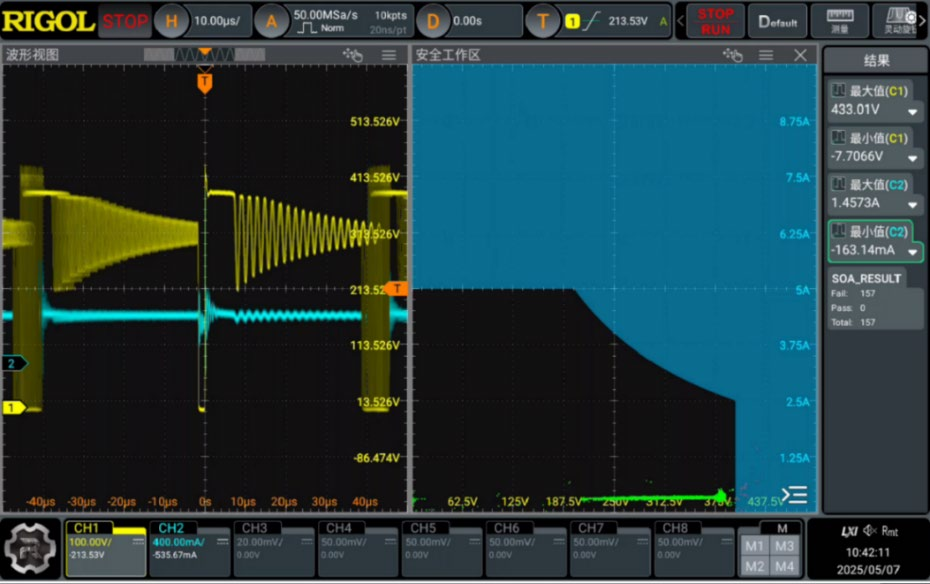930x584 pixels.
Task: Open the horizontal timebase H settings
Action: tap(202, 21)
